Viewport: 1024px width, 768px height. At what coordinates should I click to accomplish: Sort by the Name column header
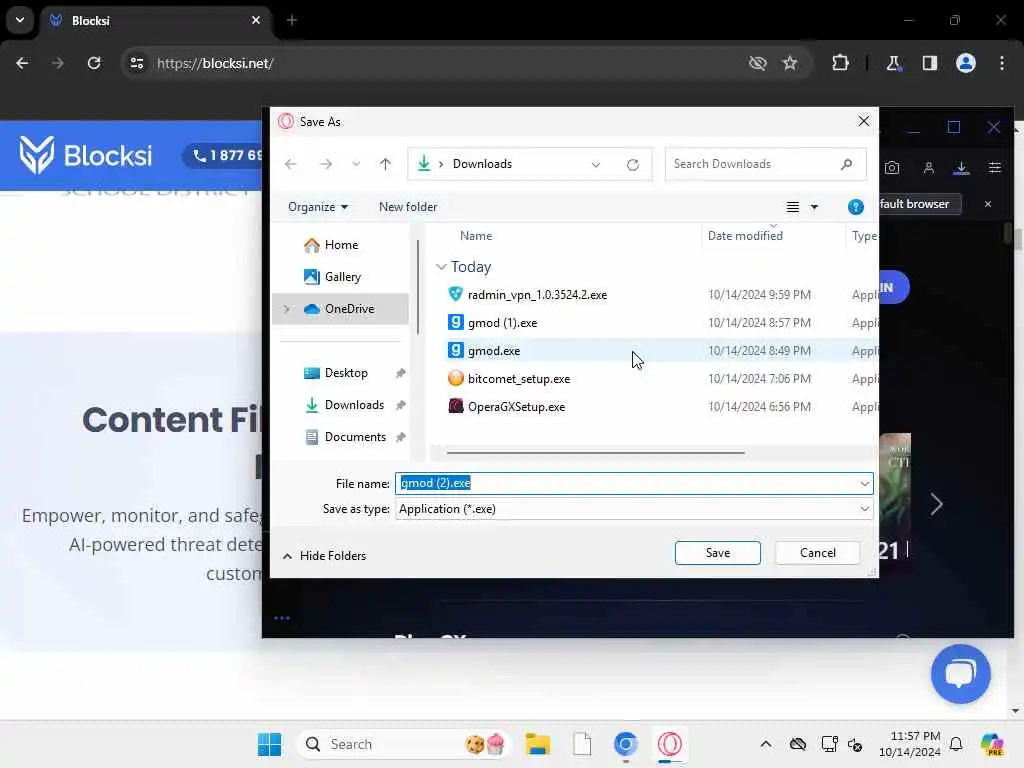coord(475,236)
